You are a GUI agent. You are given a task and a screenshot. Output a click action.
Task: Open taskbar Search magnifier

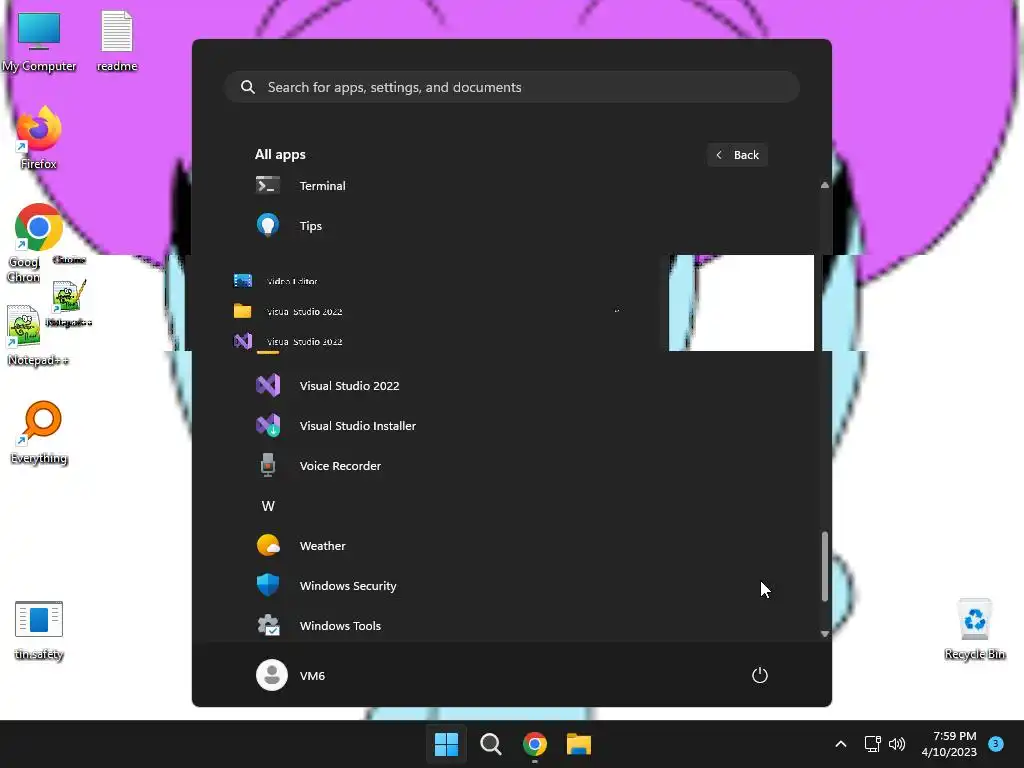[490, 744]
